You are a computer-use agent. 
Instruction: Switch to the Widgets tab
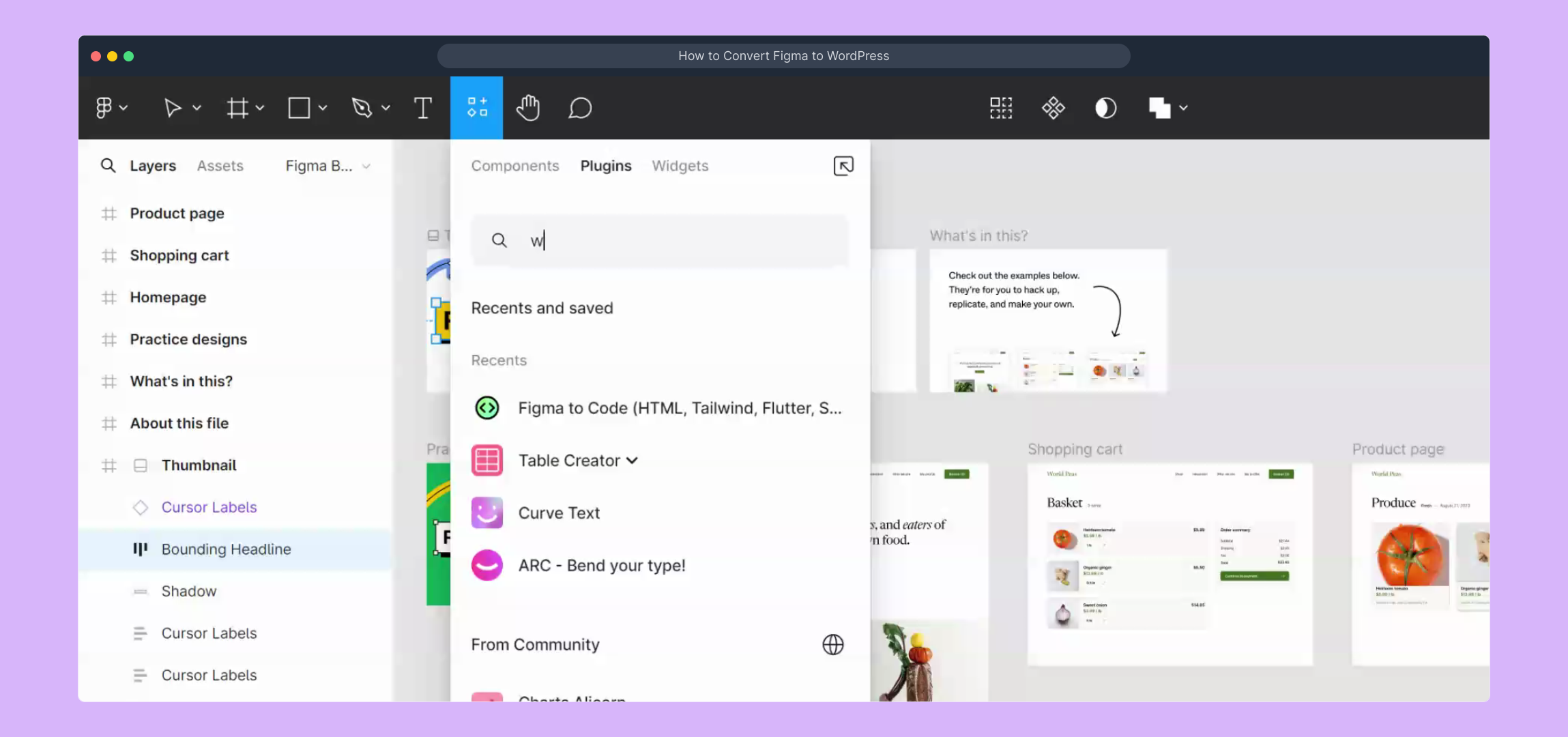[x=680, y=166]
